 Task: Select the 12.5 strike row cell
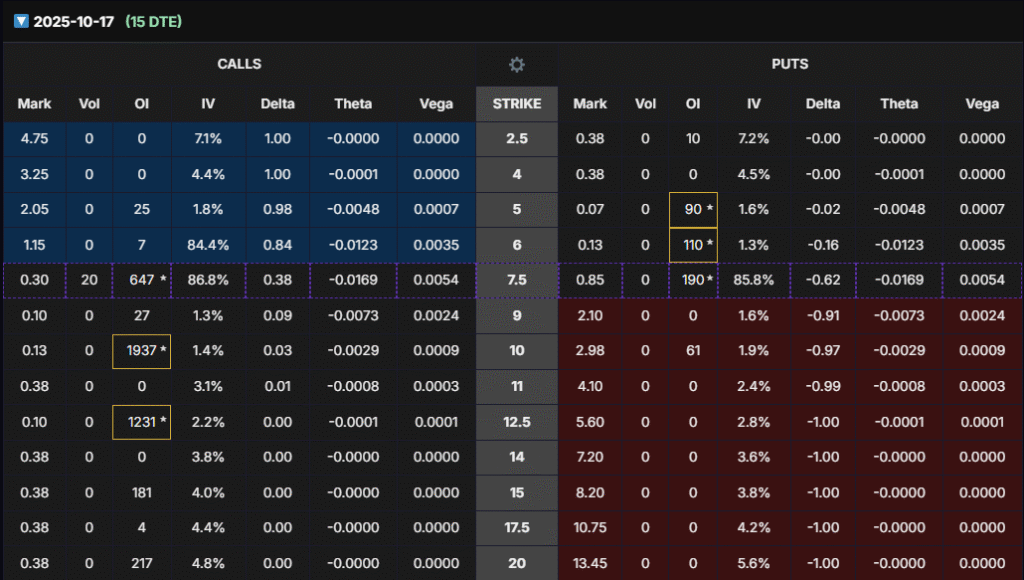tap(516, 422)
